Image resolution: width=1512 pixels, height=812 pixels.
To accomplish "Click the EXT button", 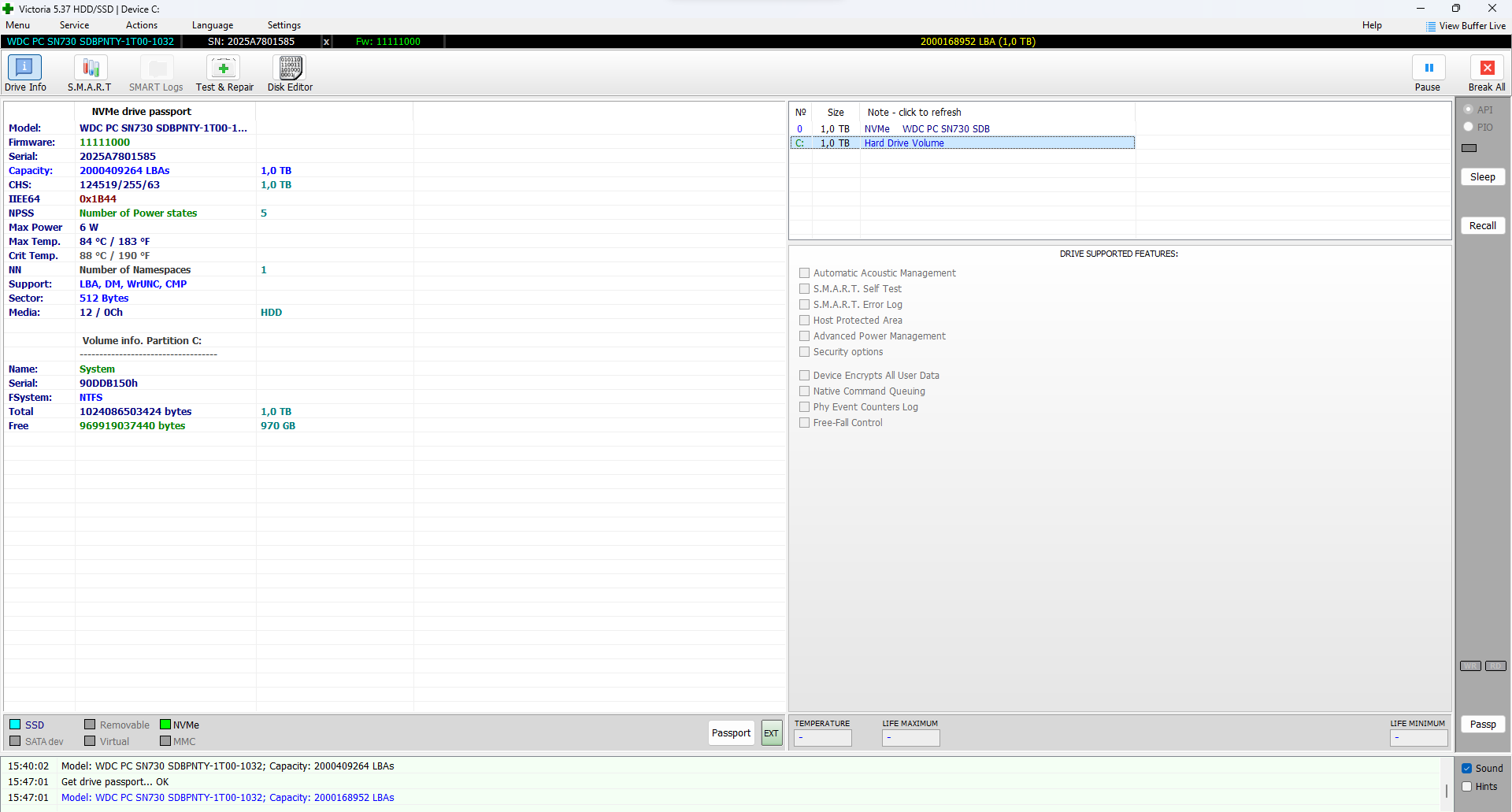I will (772, 733).
